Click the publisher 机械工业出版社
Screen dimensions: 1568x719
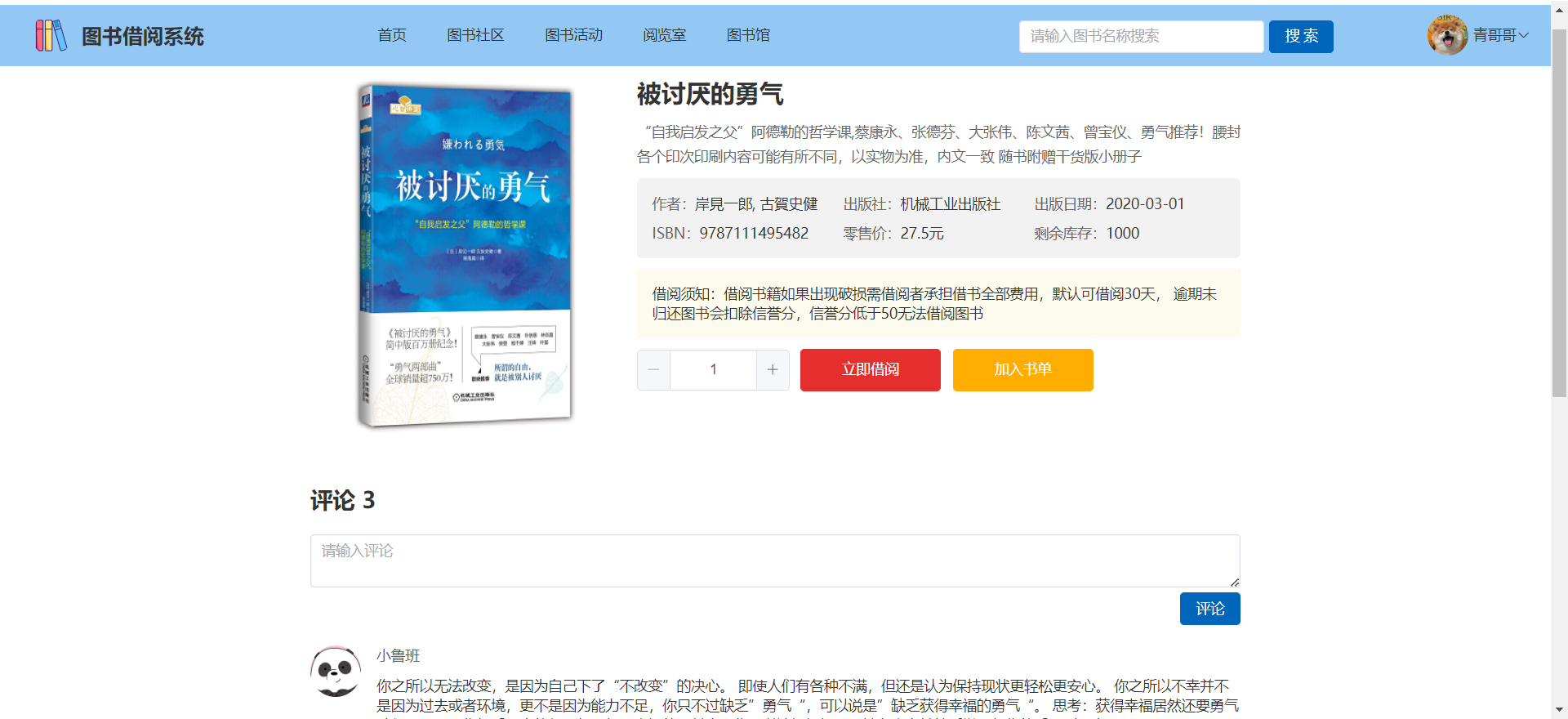[951, 204]
